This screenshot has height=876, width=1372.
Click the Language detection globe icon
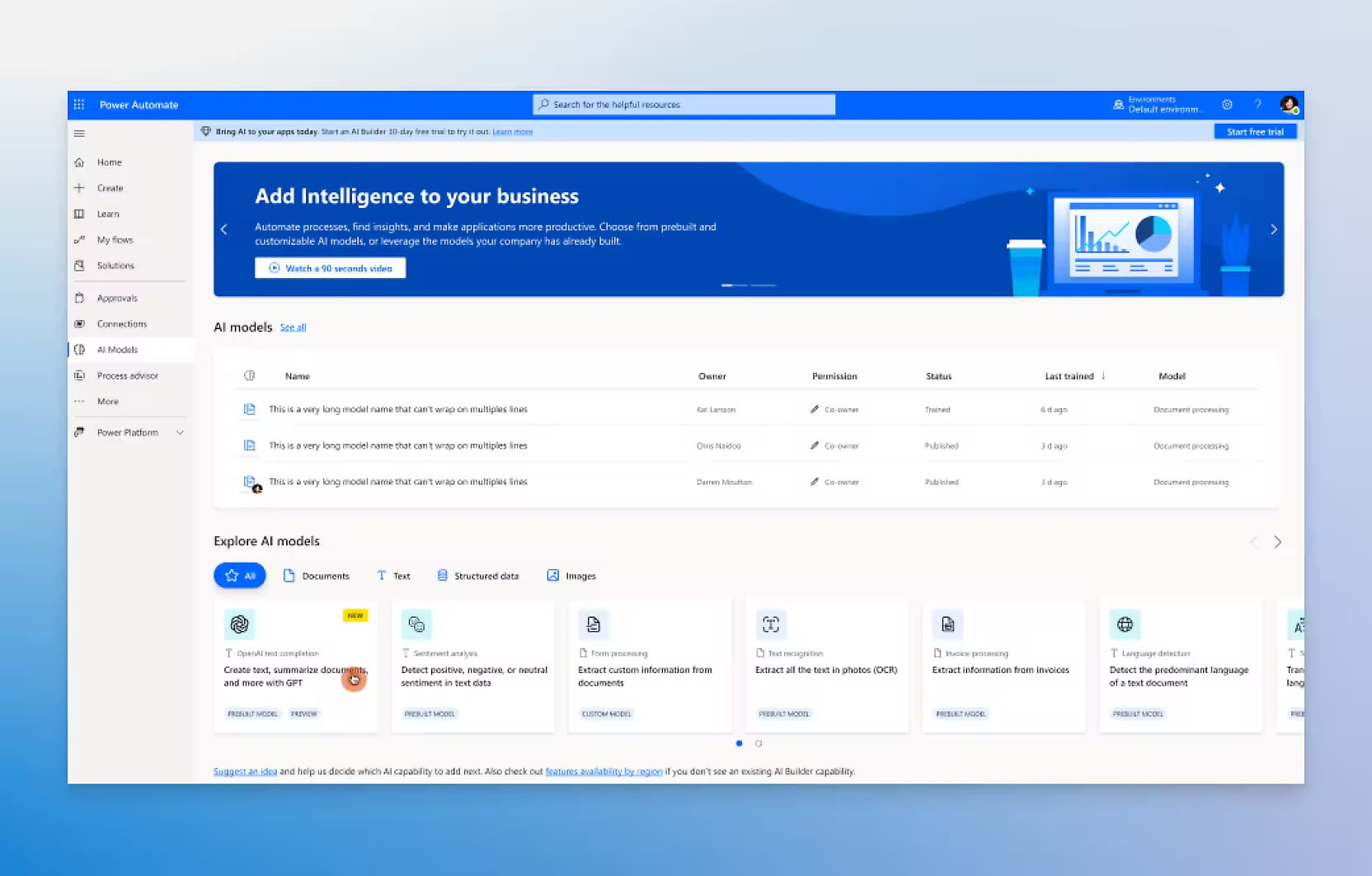point(1125,625)
